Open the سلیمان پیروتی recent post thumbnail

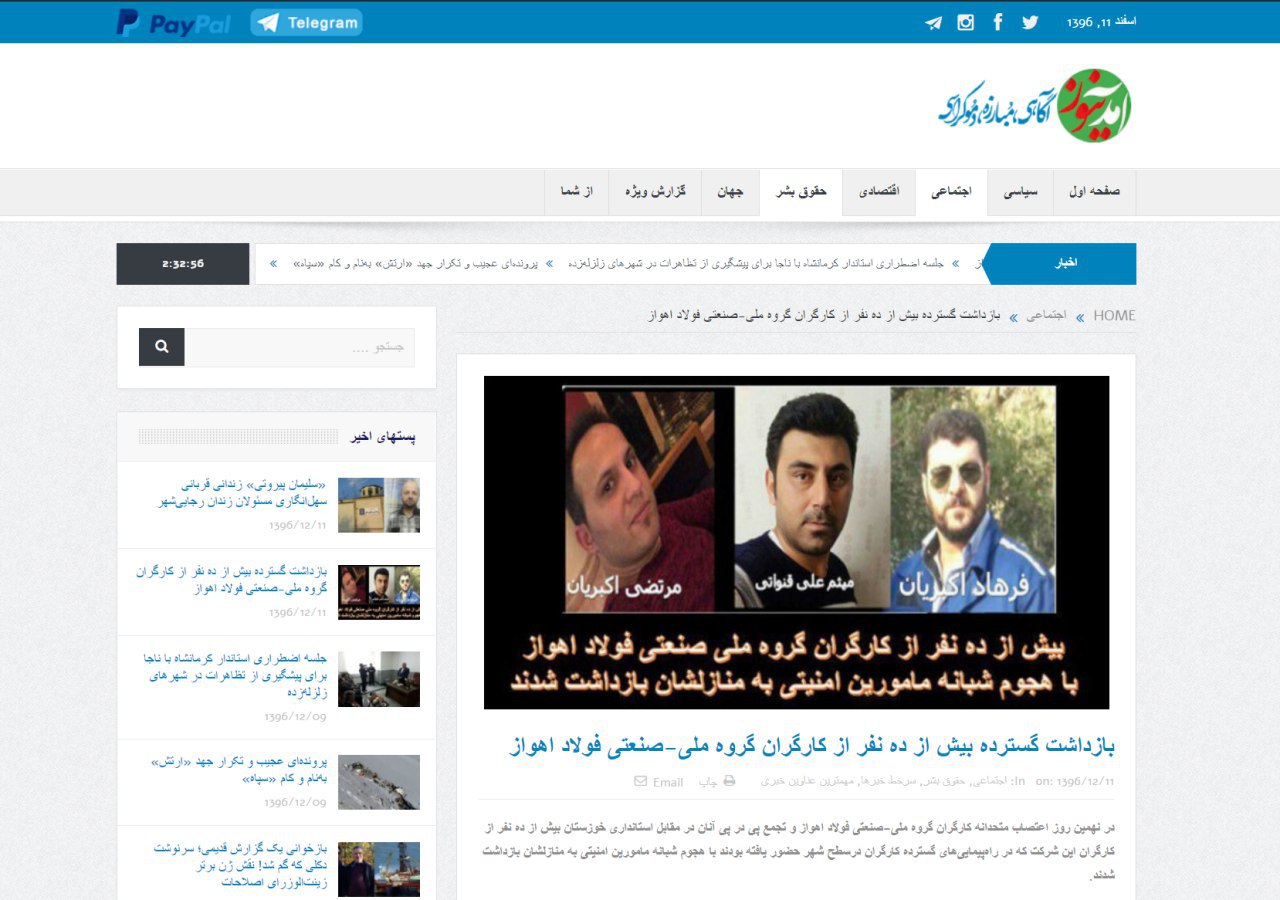click(x=378, y=505)
